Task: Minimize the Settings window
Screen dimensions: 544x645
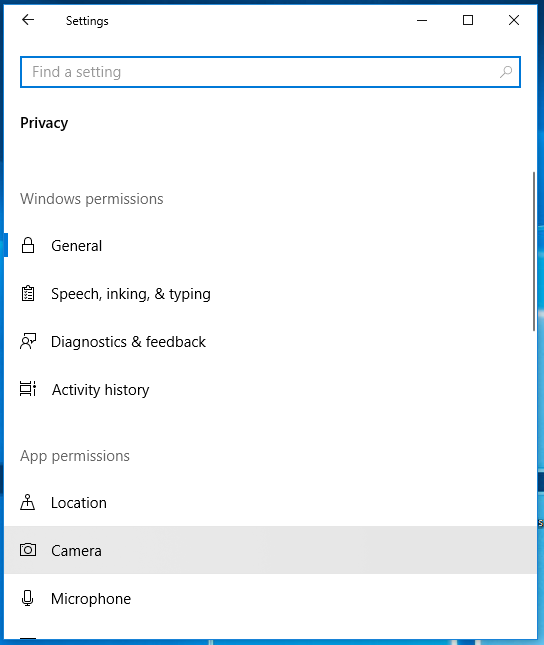Action: (x=422, y=20)
